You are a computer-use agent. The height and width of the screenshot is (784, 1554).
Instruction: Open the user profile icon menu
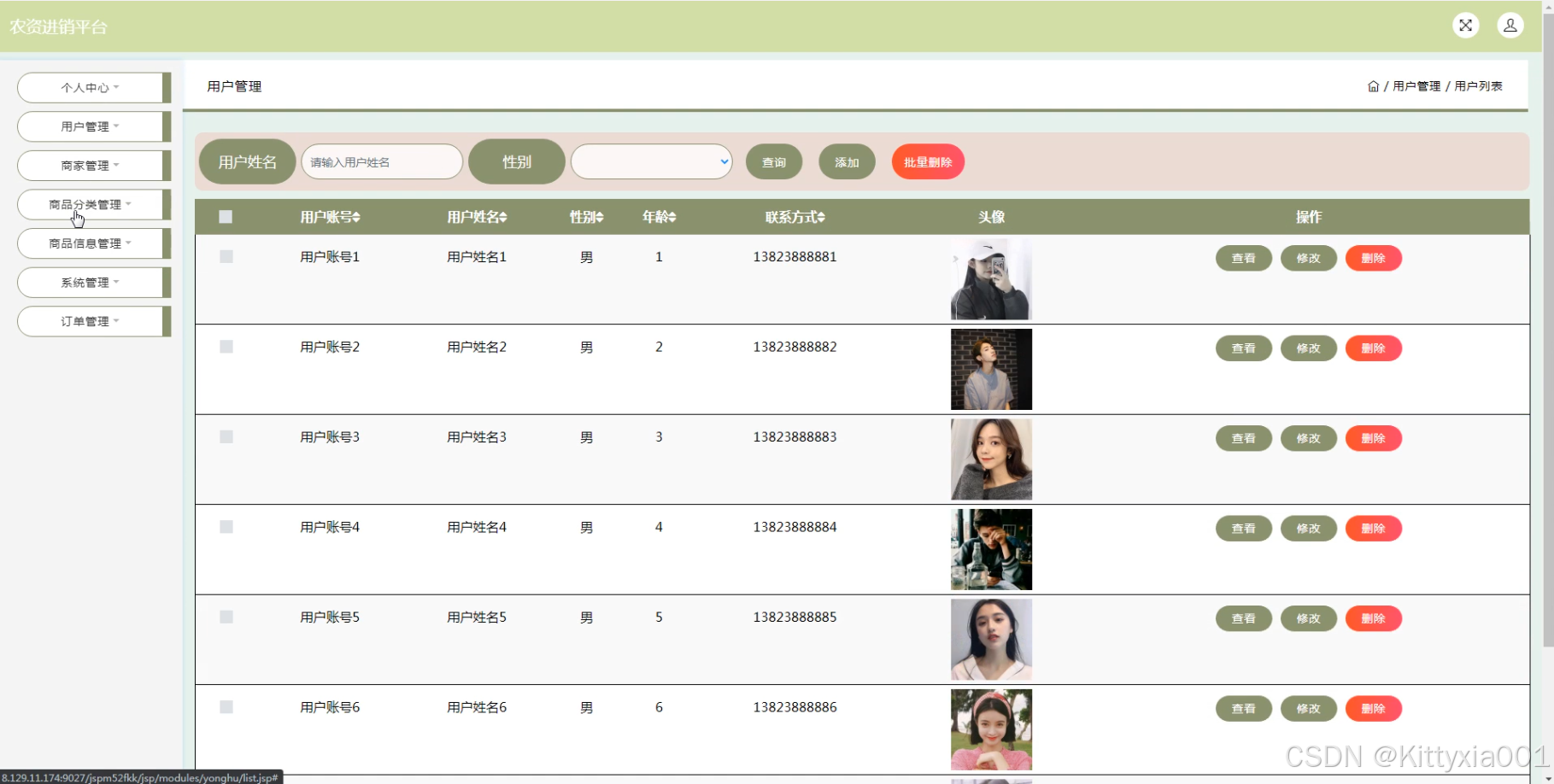coord(1510,26)
